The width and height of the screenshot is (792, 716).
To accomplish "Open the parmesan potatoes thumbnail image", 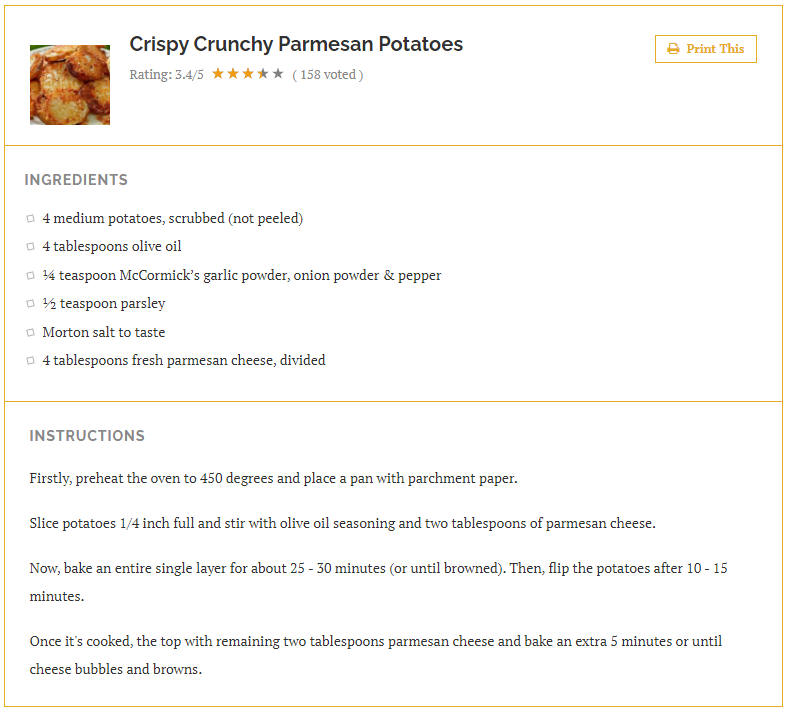I will coord(70,85).
